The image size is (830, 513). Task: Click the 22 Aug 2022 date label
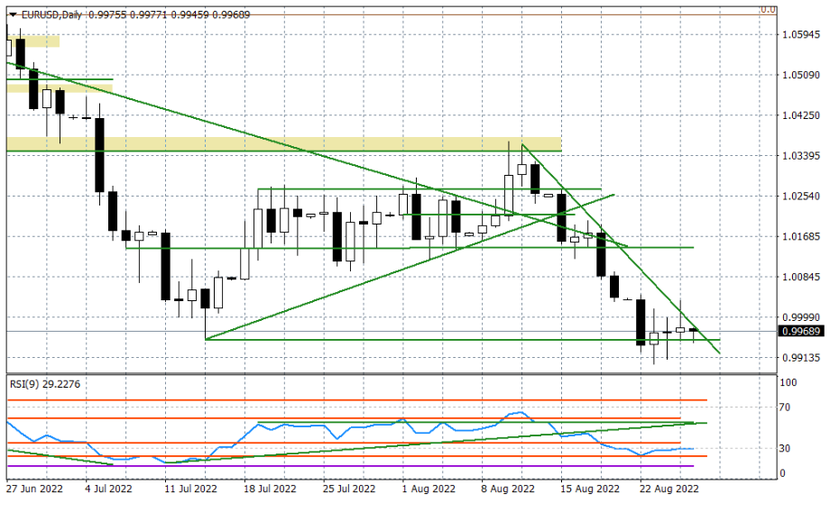click(x=669, y=489)
